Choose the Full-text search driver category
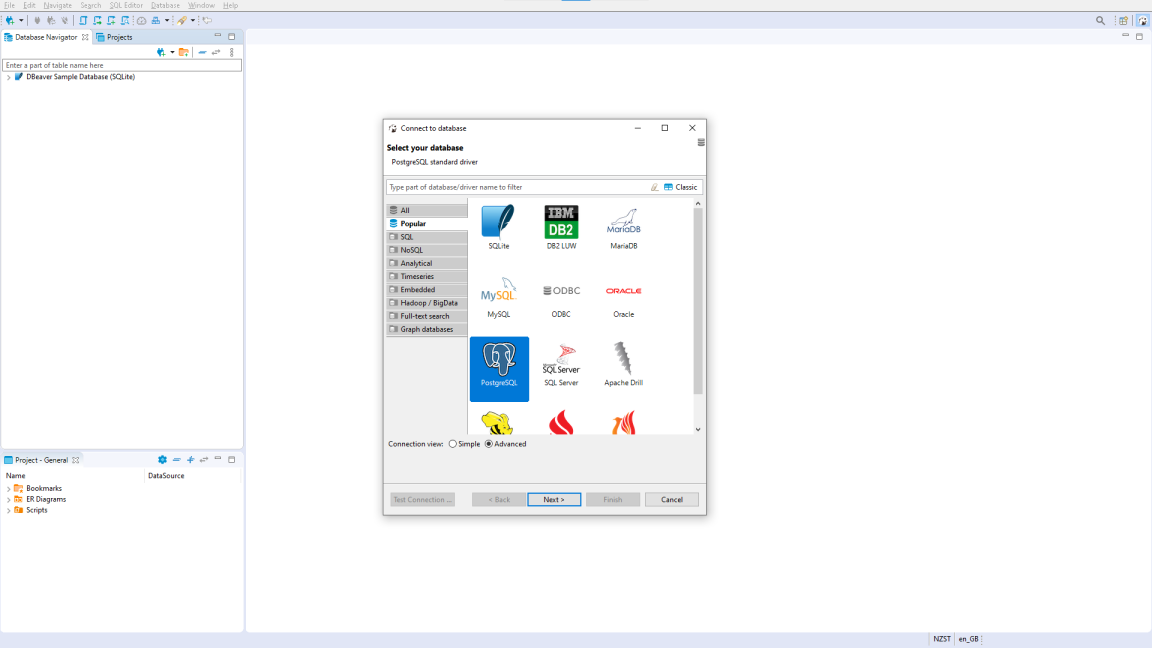The width and height of the screenshot is (1152, 648). 427,316
